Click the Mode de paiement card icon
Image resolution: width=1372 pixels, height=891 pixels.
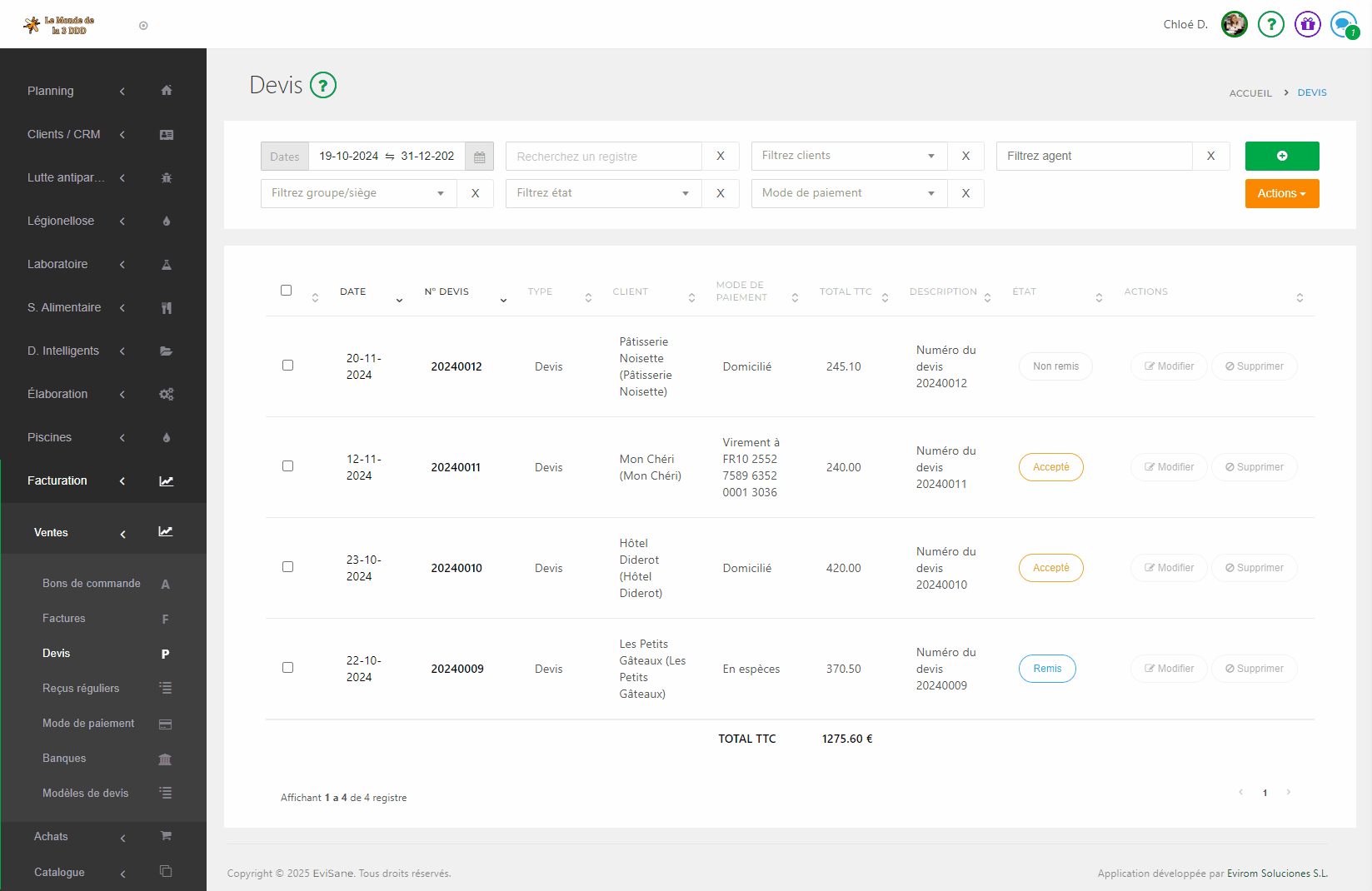[x=165, y=724]
